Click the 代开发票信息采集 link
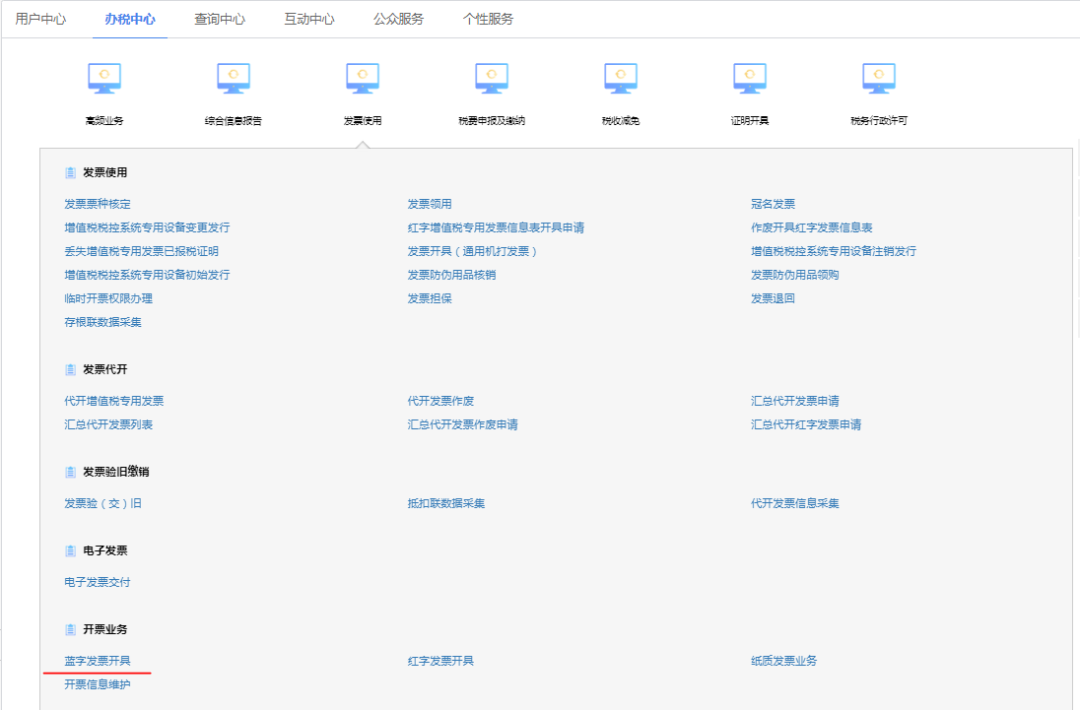The image size is (1080, 710). click(x=795, y=503)
